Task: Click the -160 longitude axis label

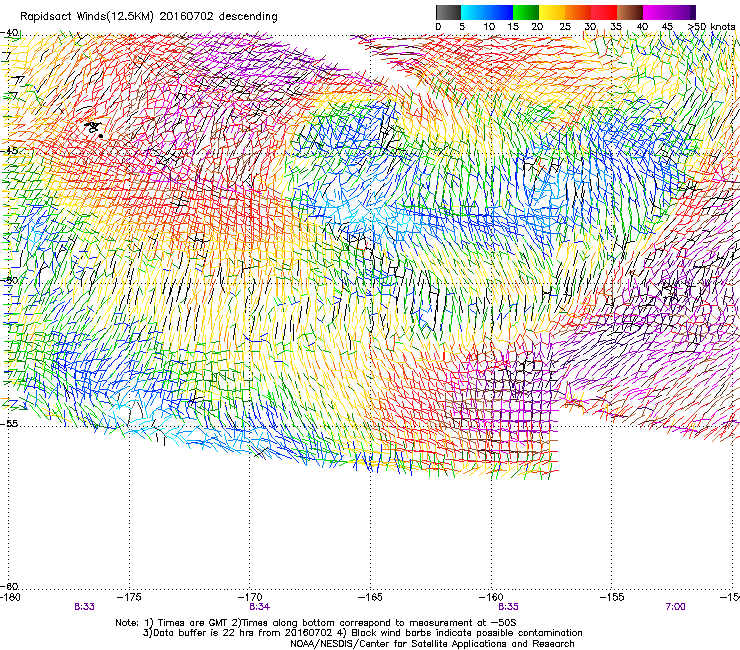Action: (491, 597)
